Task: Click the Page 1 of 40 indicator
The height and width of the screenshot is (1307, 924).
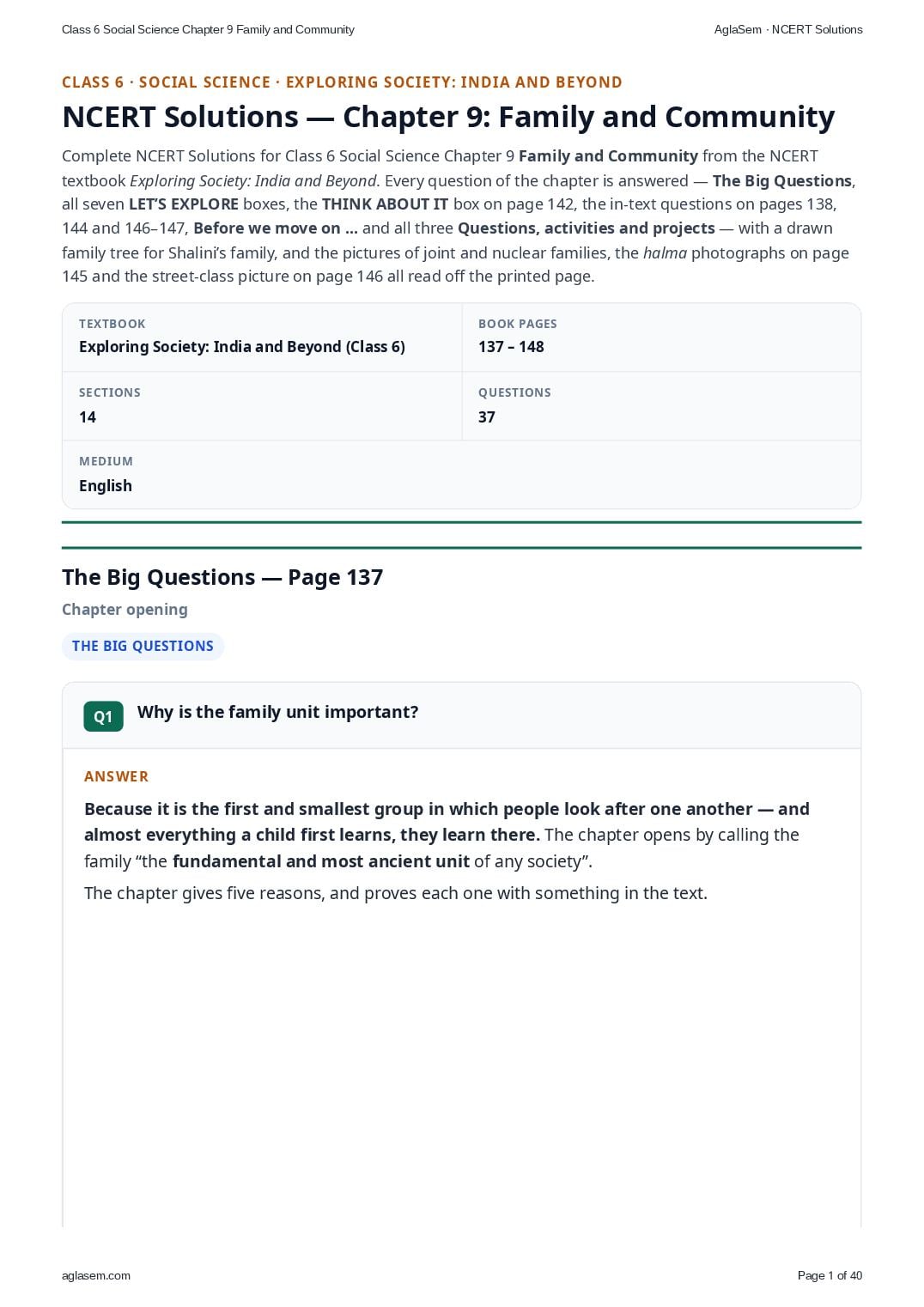Action: click(830, 1275)
